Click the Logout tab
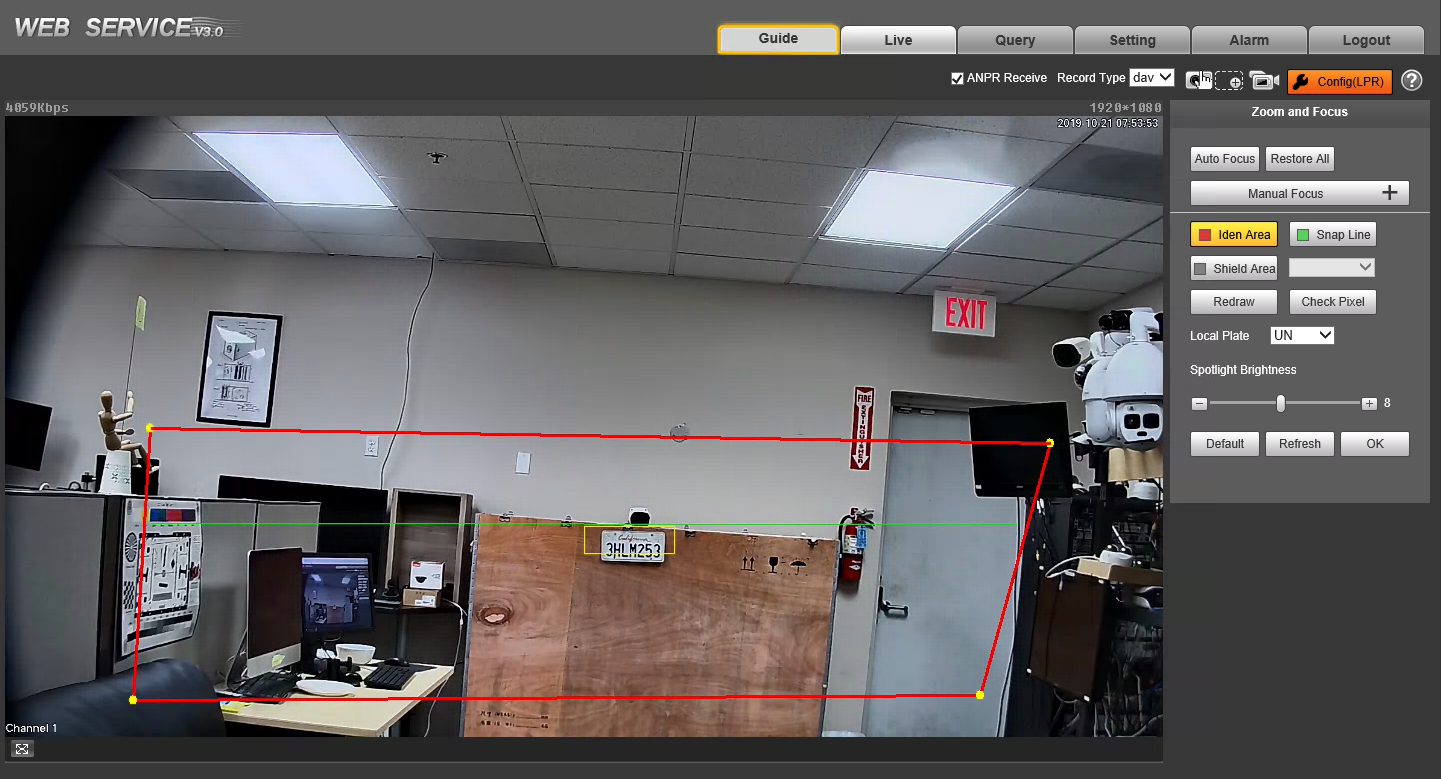This screenshot has width=1441, height=779. point(1366,40)
